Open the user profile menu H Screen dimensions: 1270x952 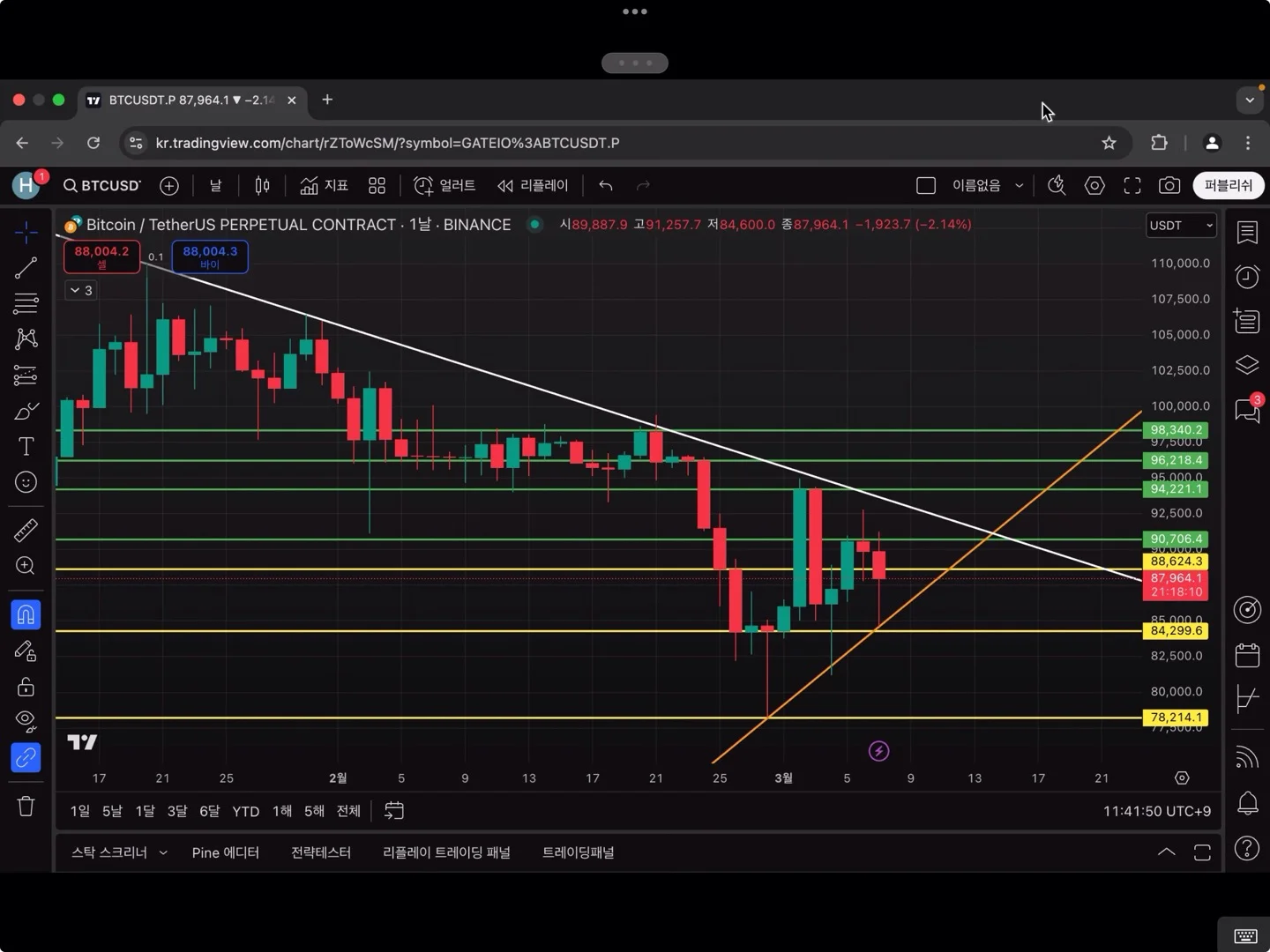click(26, 185)
